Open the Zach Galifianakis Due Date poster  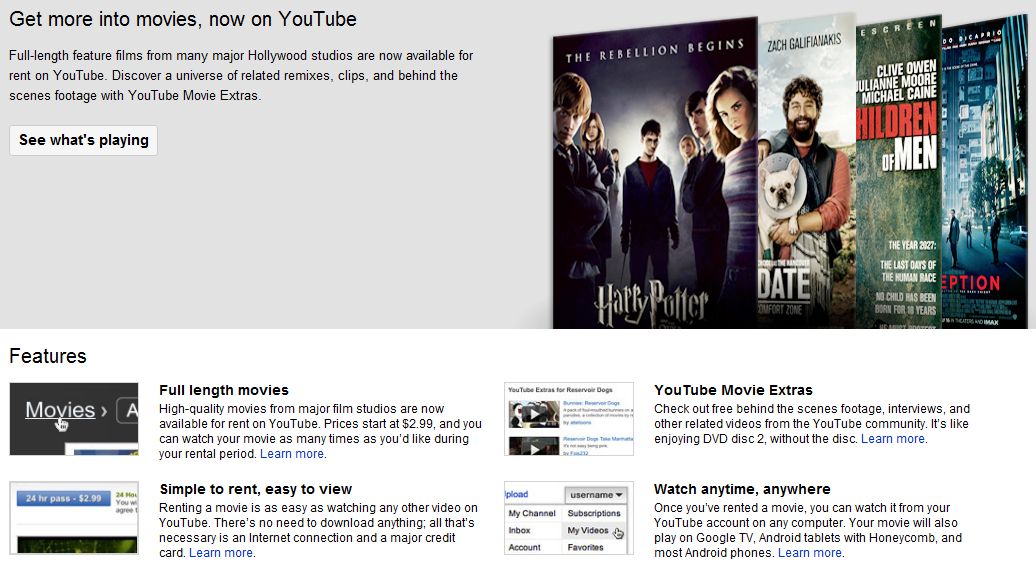point(807,172)
